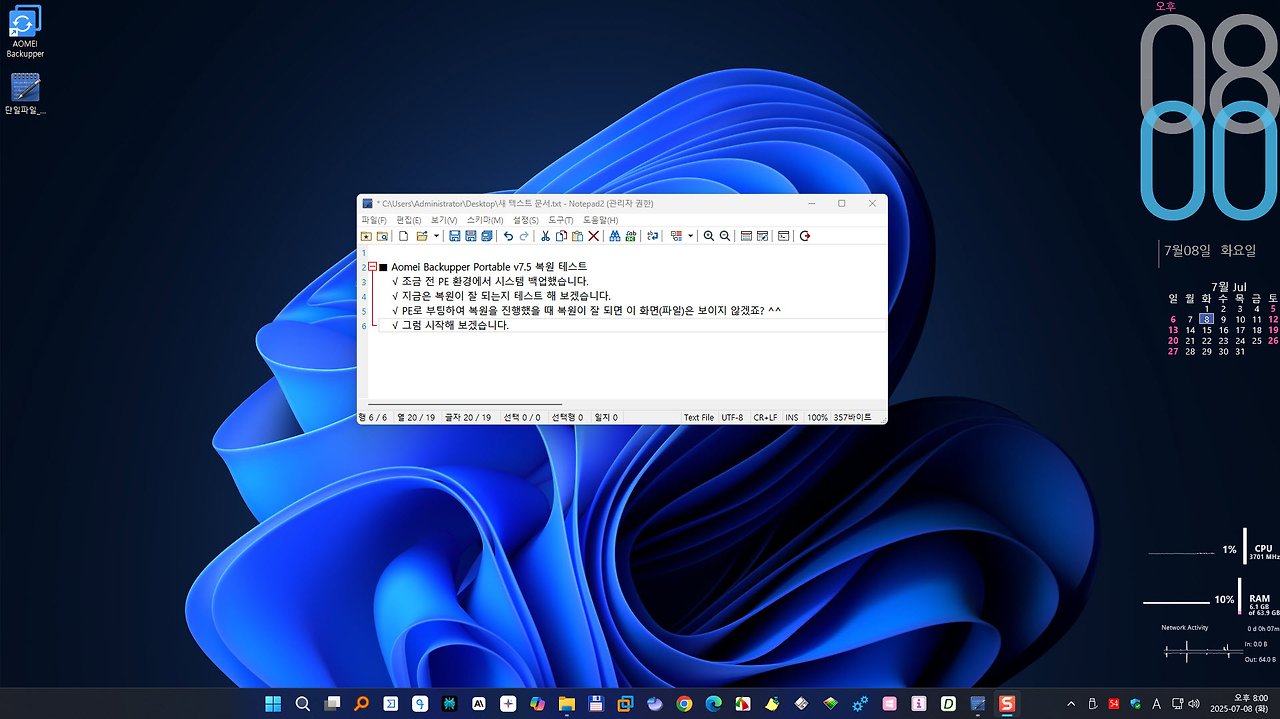Open Task View on the taskbar
1280x719 pixels.
[332, 704]
